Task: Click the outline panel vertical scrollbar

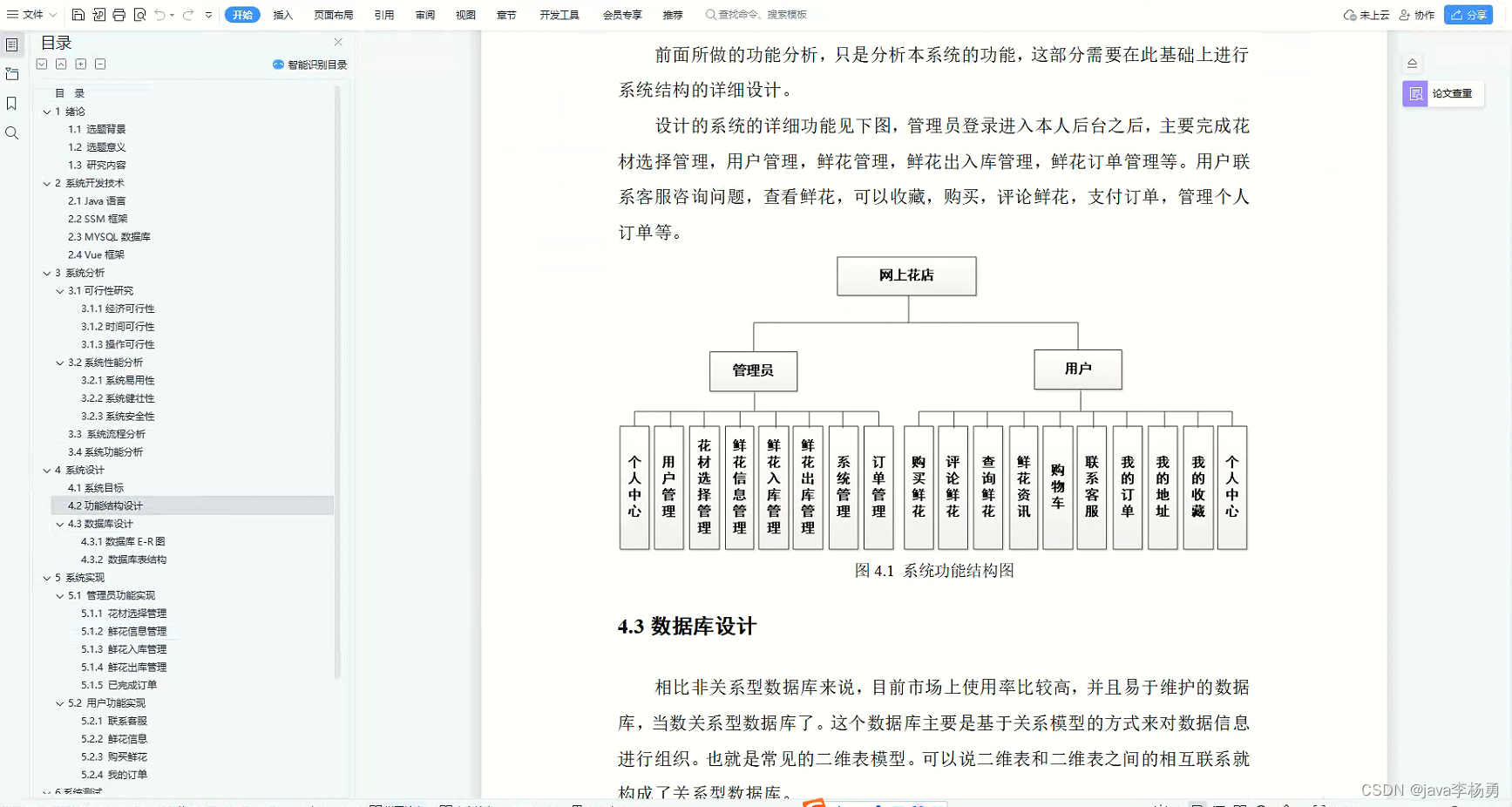Action: (337, 383)
